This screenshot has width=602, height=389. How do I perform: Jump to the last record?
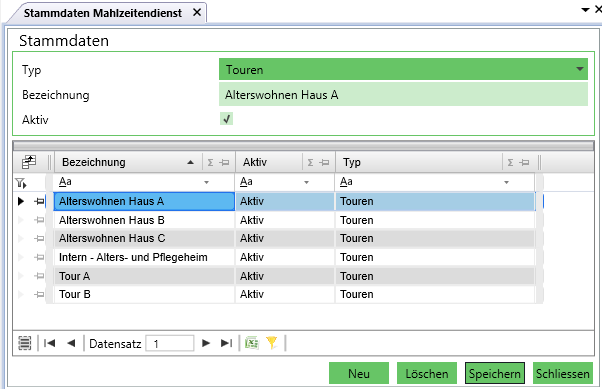227,343
